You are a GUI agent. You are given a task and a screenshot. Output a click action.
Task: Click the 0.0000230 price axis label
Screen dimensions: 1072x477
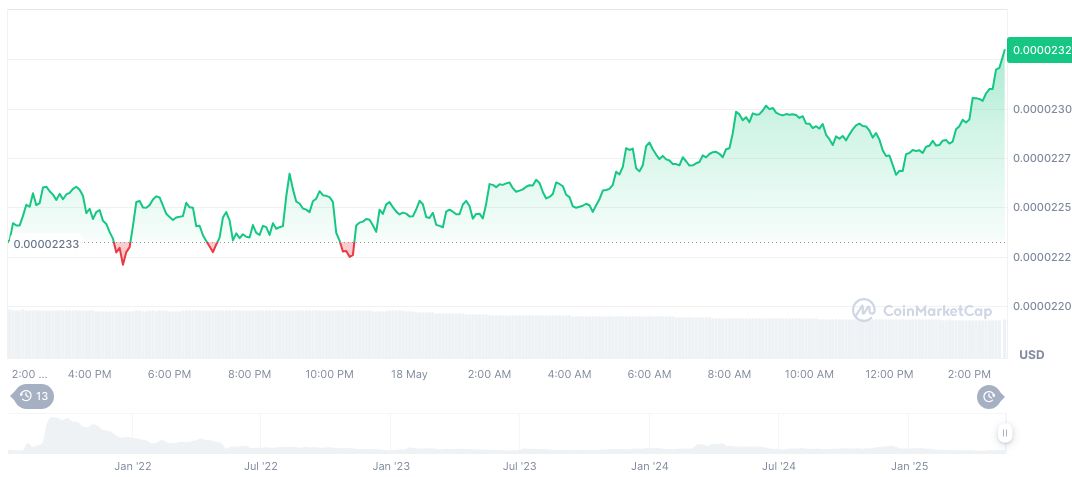[x=1041, y=109]
